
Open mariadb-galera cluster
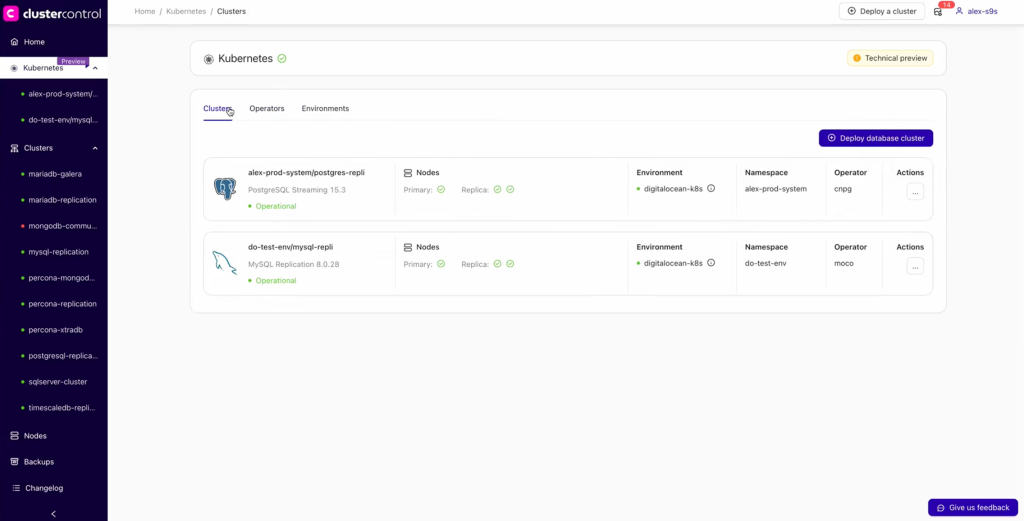pyautogui.click(x=55, y=174)
